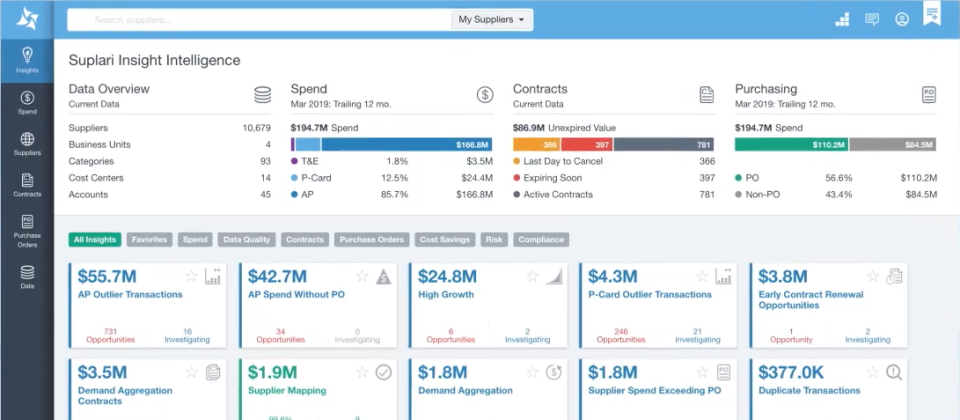
Task: Open the My Suppliers dropdown
Action: tap(492, 20)
